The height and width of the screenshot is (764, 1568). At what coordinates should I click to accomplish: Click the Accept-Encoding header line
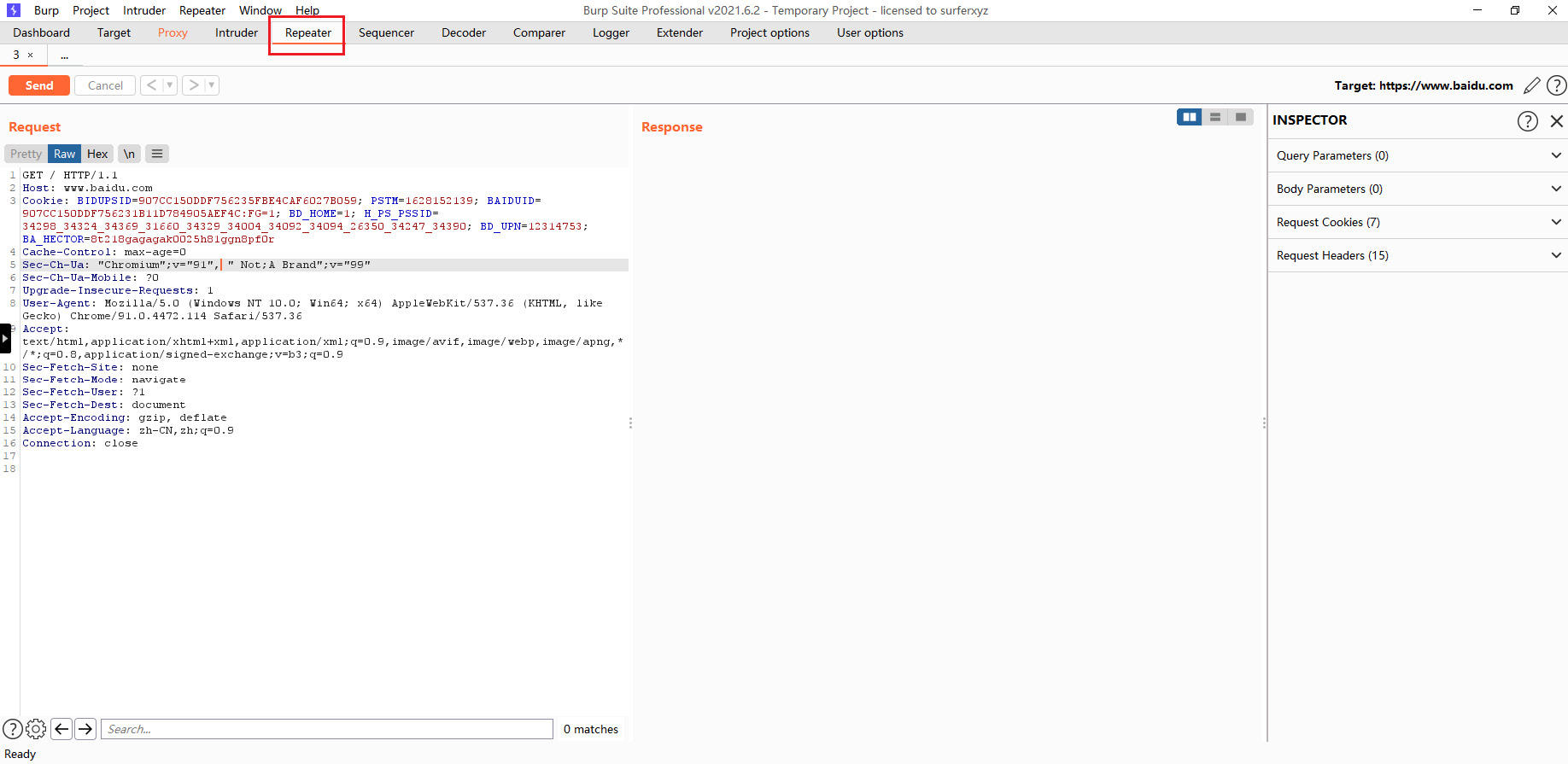tap(125, 417)
